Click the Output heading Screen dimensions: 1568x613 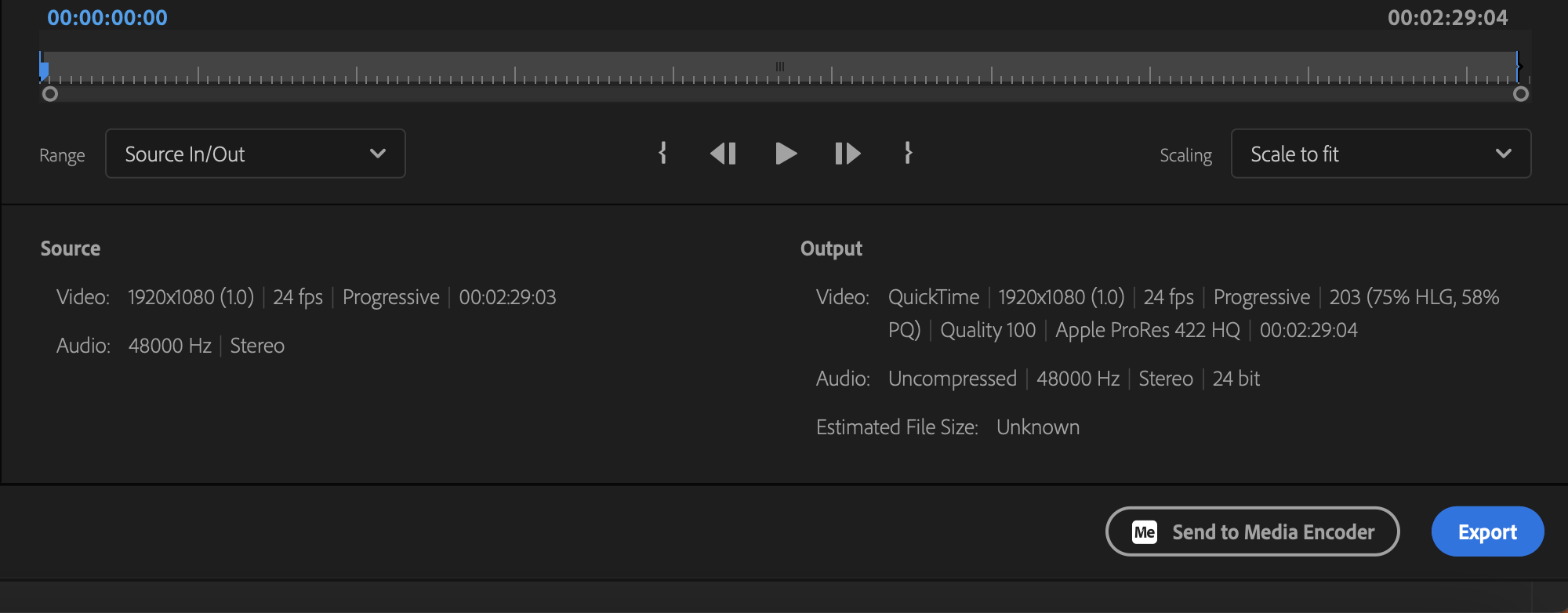(x=831, y=248)
